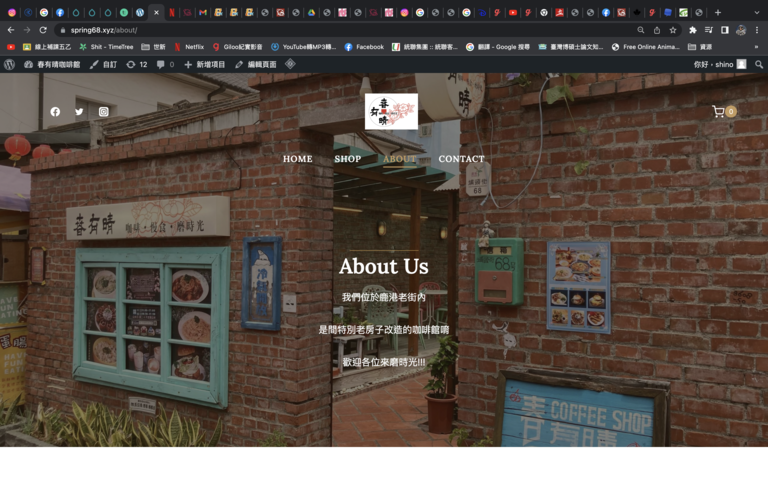Open the 新增項目 new item menu
Viewport: 768px width, 480px height.
(x=205, y=64)
